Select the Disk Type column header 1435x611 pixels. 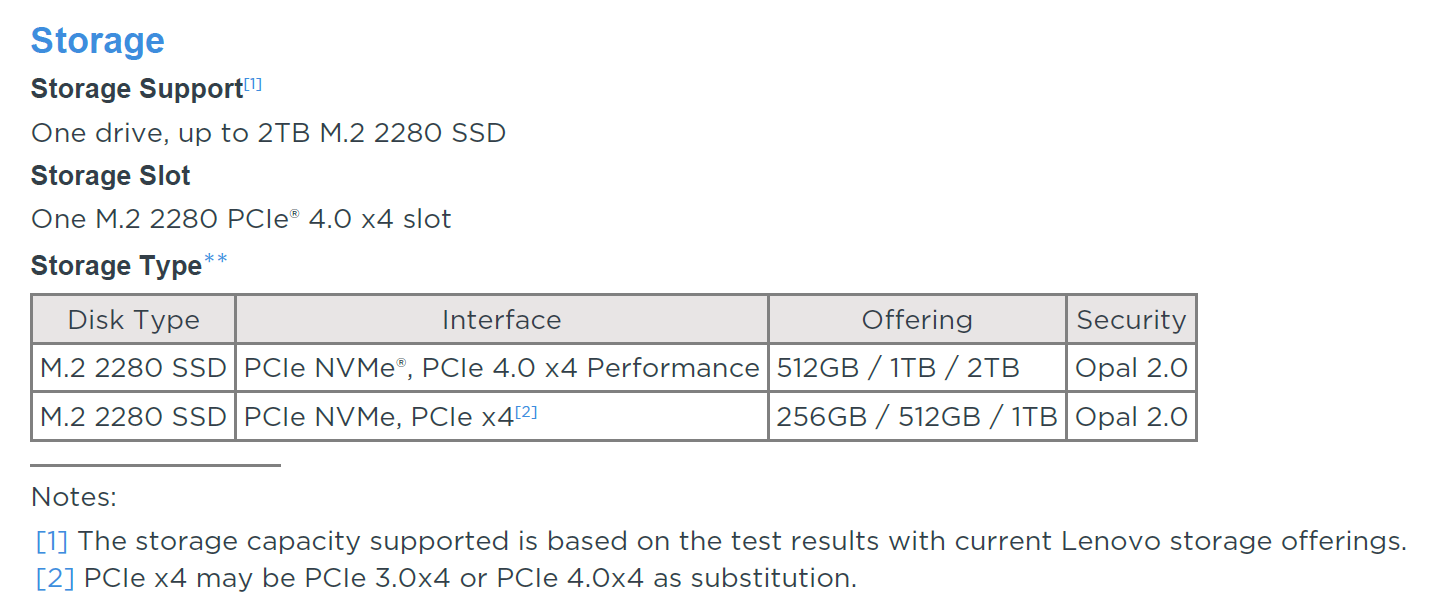(x=134, y=320)
